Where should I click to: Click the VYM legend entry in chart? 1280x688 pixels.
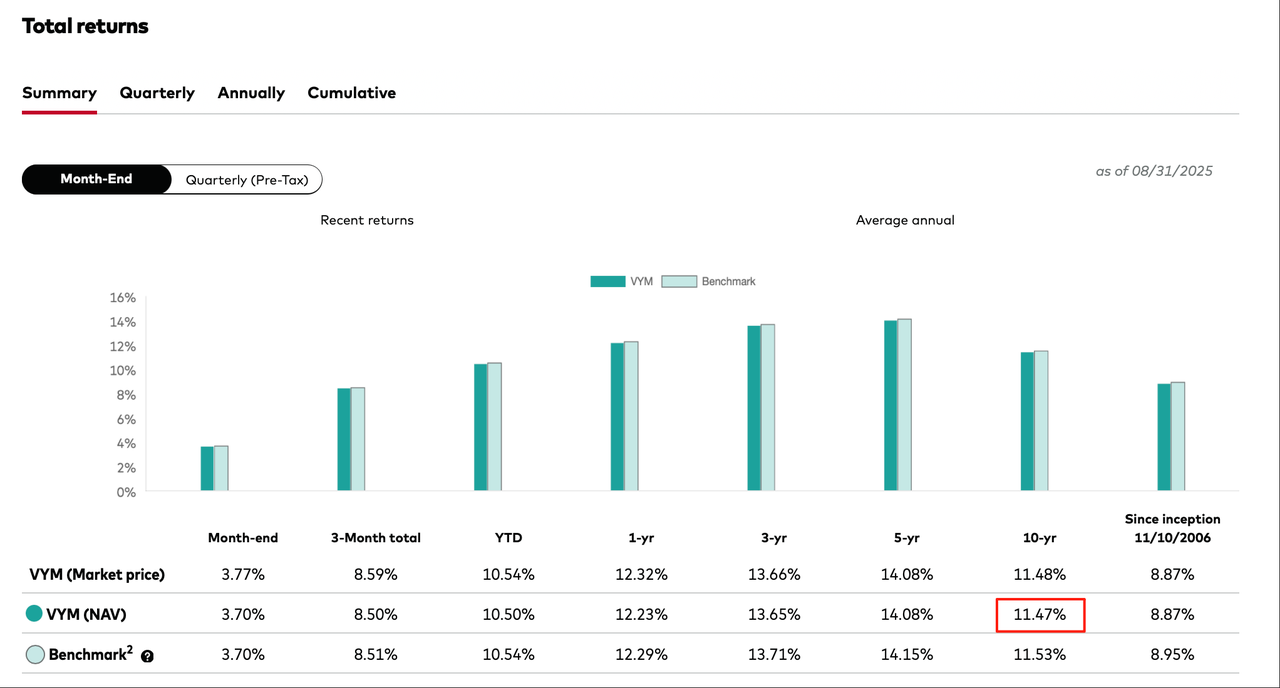[x=622, y=282]
